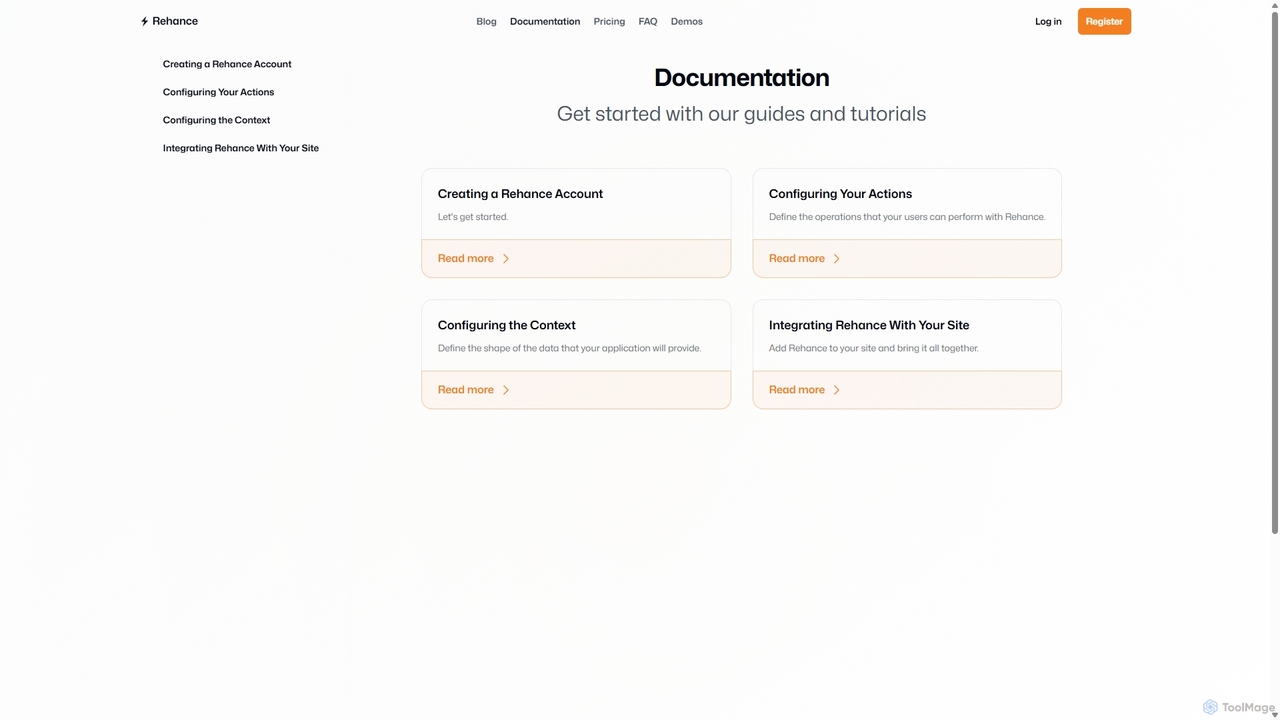1280x720 pixels.
Task: Click the text Let's get started.
Action: point(473,217)
